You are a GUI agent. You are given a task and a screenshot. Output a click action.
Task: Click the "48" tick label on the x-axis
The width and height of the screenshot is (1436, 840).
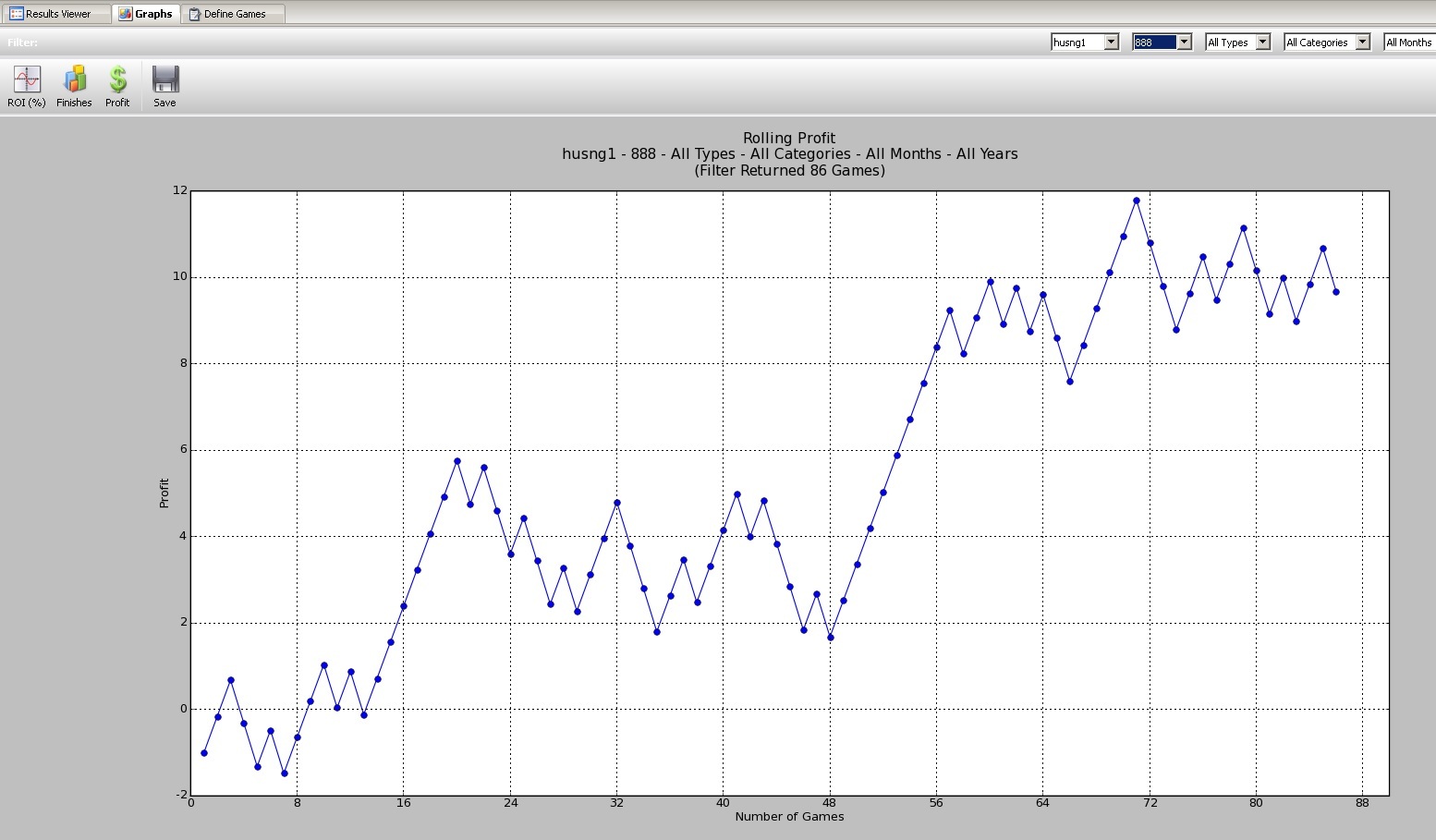[830, 803]
